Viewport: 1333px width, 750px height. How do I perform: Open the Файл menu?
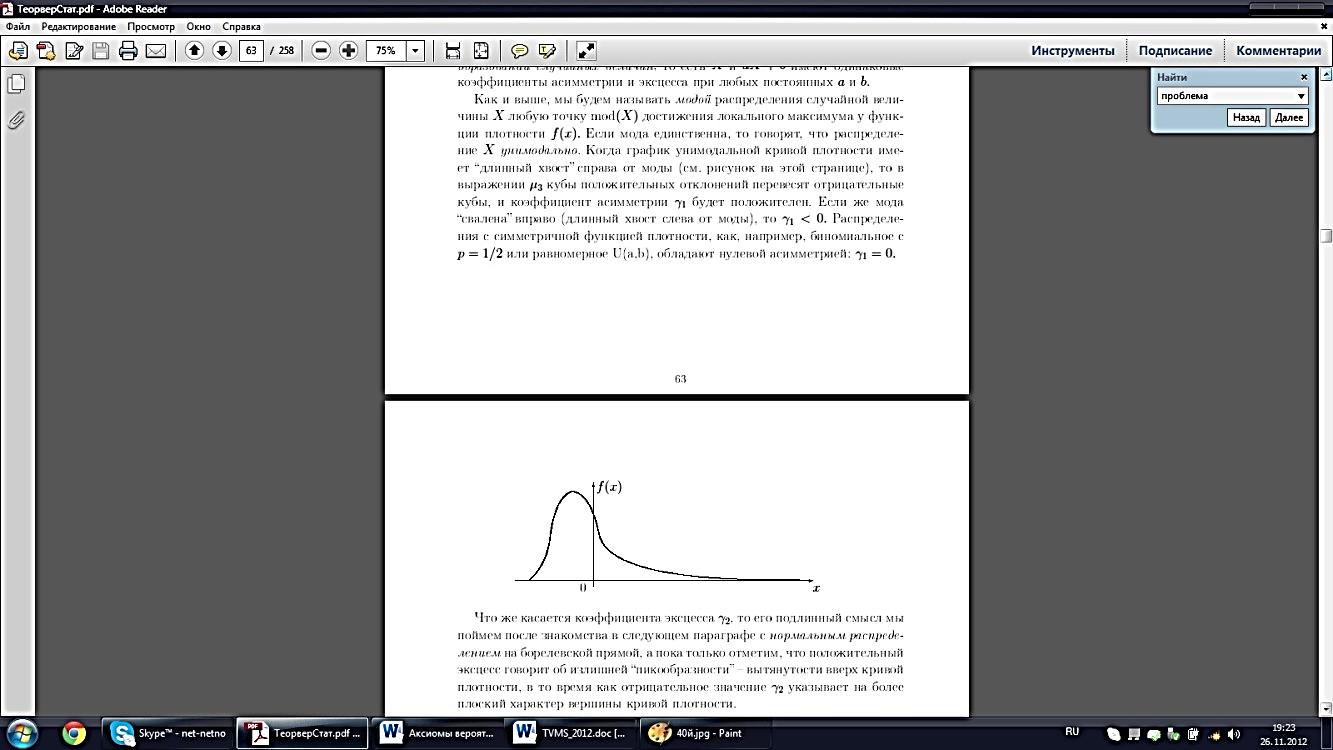point(18,26)
